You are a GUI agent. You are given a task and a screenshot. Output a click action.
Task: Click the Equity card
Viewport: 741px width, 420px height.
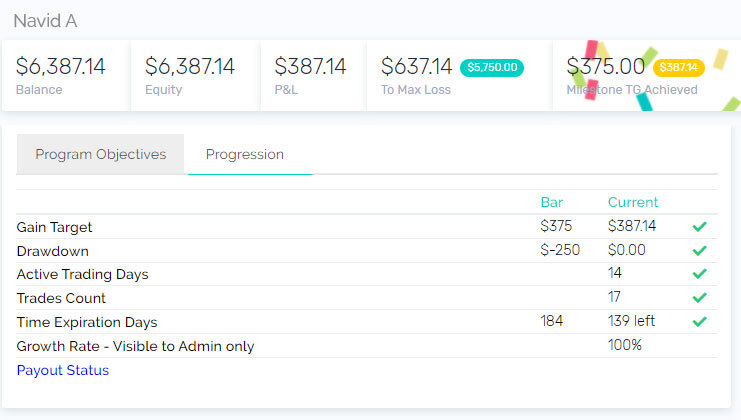click(195, 76)
